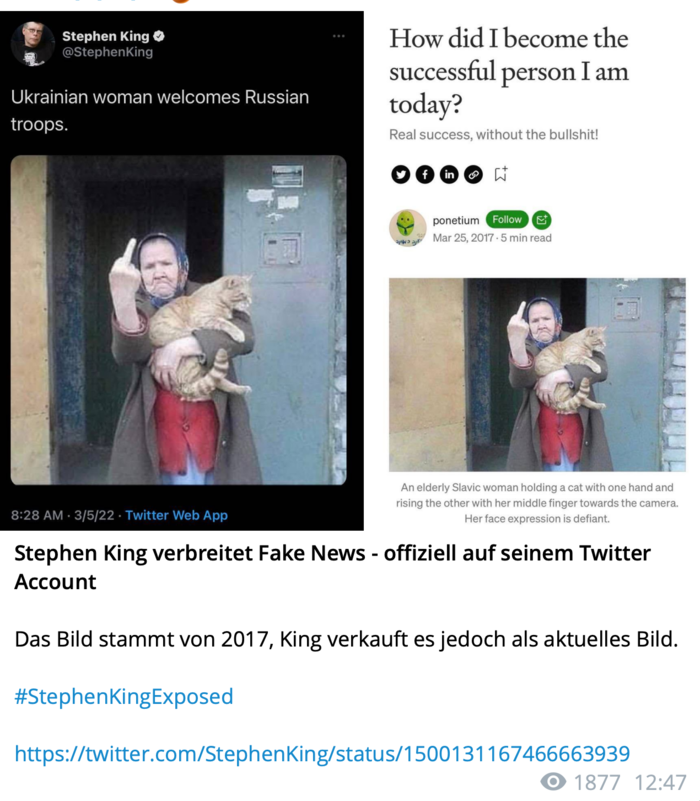Click the Twitter share icon

tap(401, 175)
